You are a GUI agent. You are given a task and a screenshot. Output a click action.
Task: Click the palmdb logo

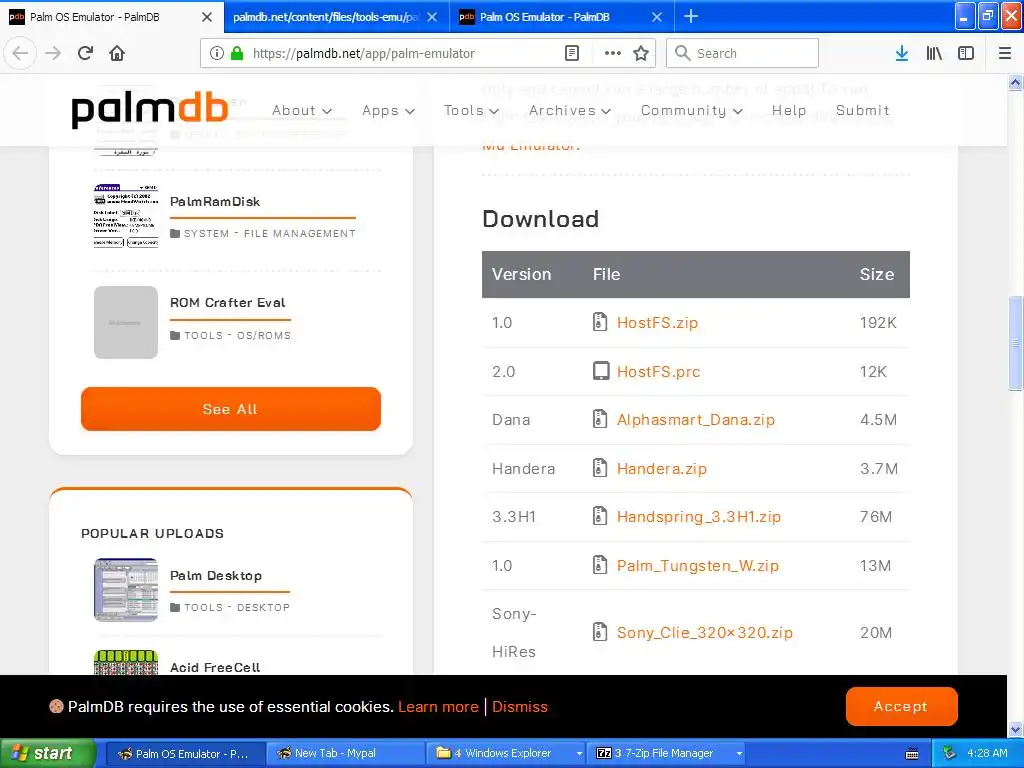tap(150, 110)
